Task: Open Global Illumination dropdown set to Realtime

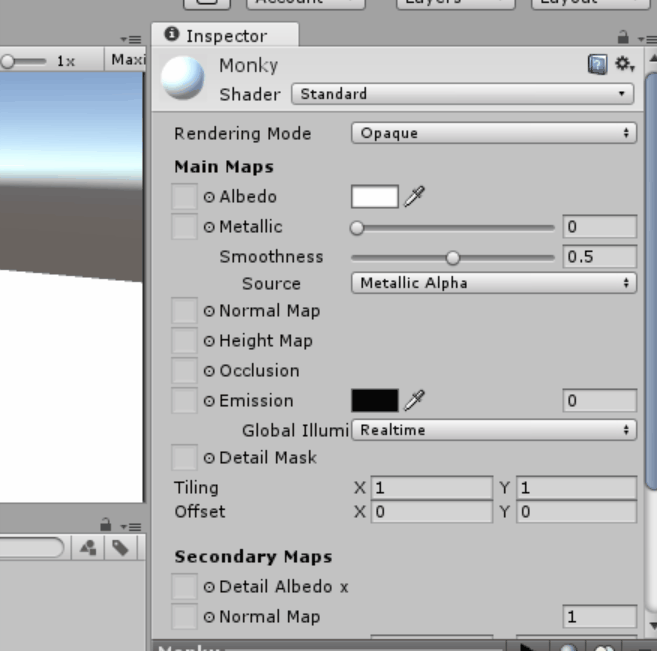Action: click(x=494, y=430)
